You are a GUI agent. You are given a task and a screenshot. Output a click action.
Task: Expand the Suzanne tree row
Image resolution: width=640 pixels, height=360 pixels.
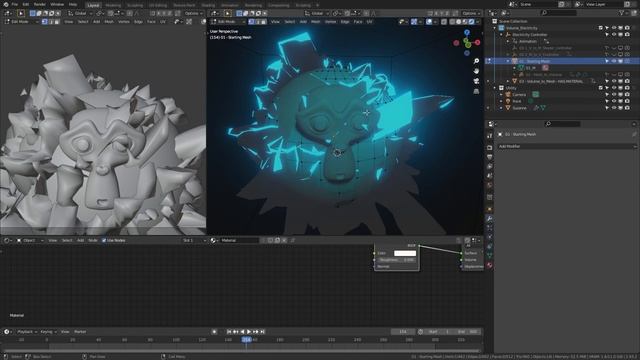click(502, 108)
